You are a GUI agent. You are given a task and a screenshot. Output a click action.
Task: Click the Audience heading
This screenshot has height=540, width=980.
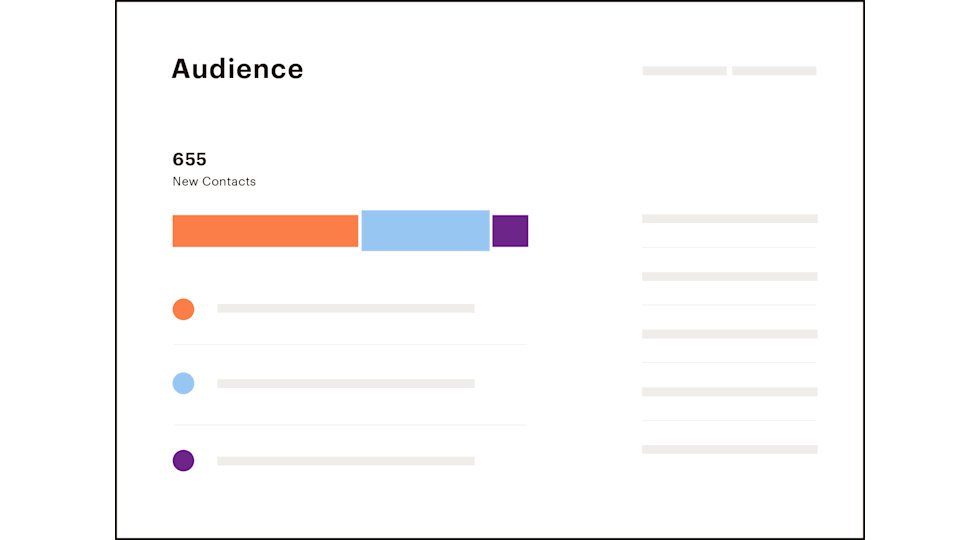237,69
